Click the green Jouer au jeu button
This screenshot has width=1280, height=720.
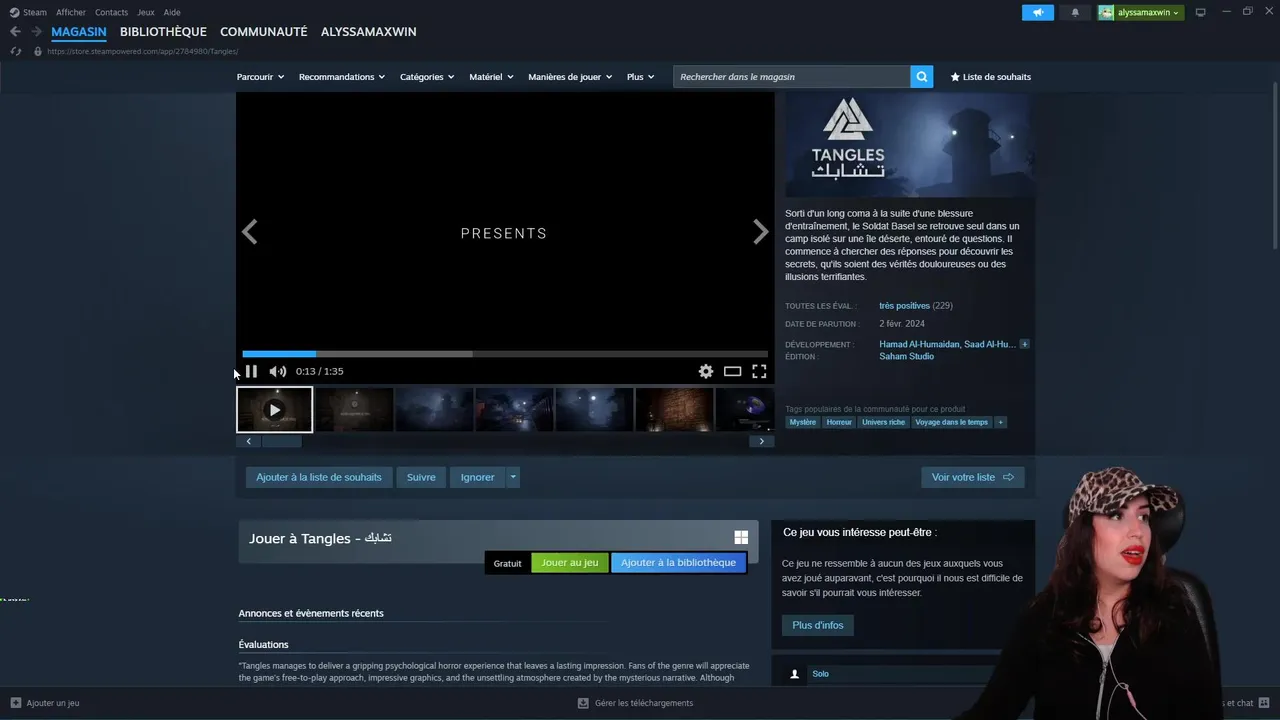pos(570,563)
